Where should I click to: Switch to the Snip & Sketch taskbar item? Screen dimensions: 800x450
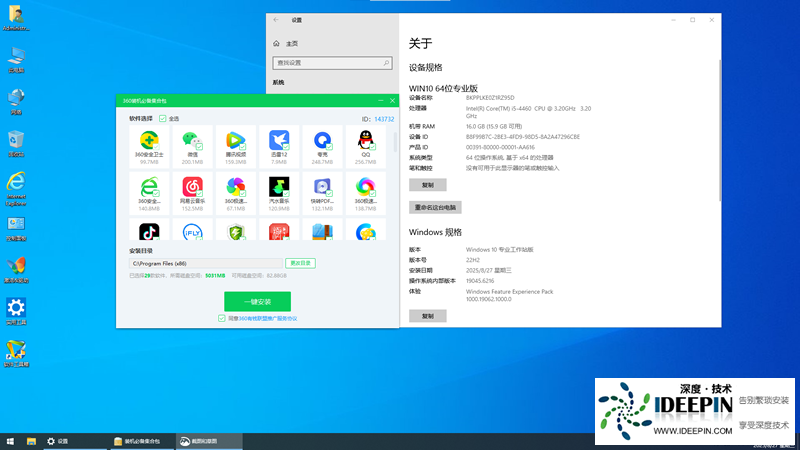pos(208,441)
